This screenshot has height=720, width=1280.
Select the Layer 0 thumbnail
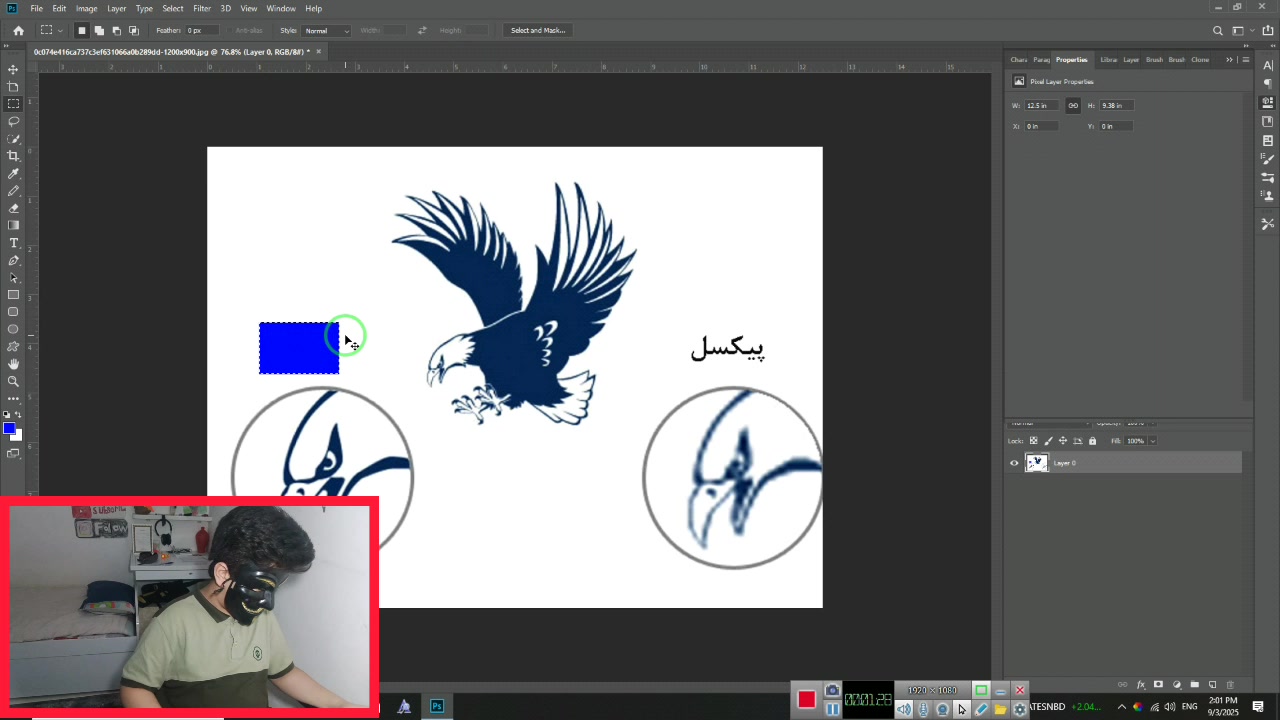click(x=1036, y=463)
